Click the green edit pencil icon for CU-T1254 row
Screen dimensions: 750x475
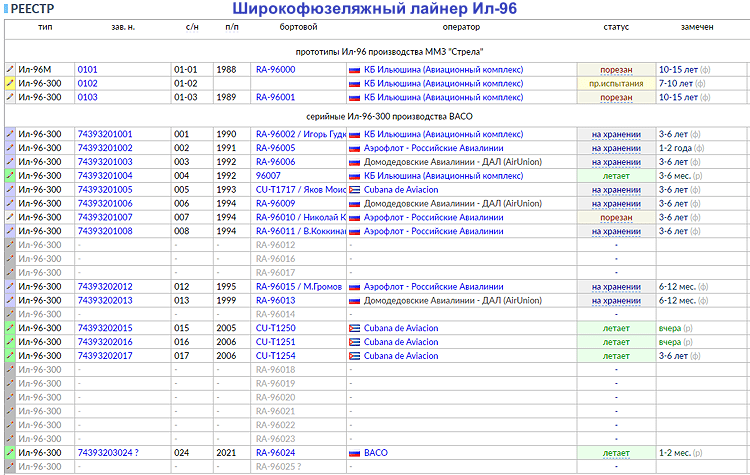coord(10,356)
